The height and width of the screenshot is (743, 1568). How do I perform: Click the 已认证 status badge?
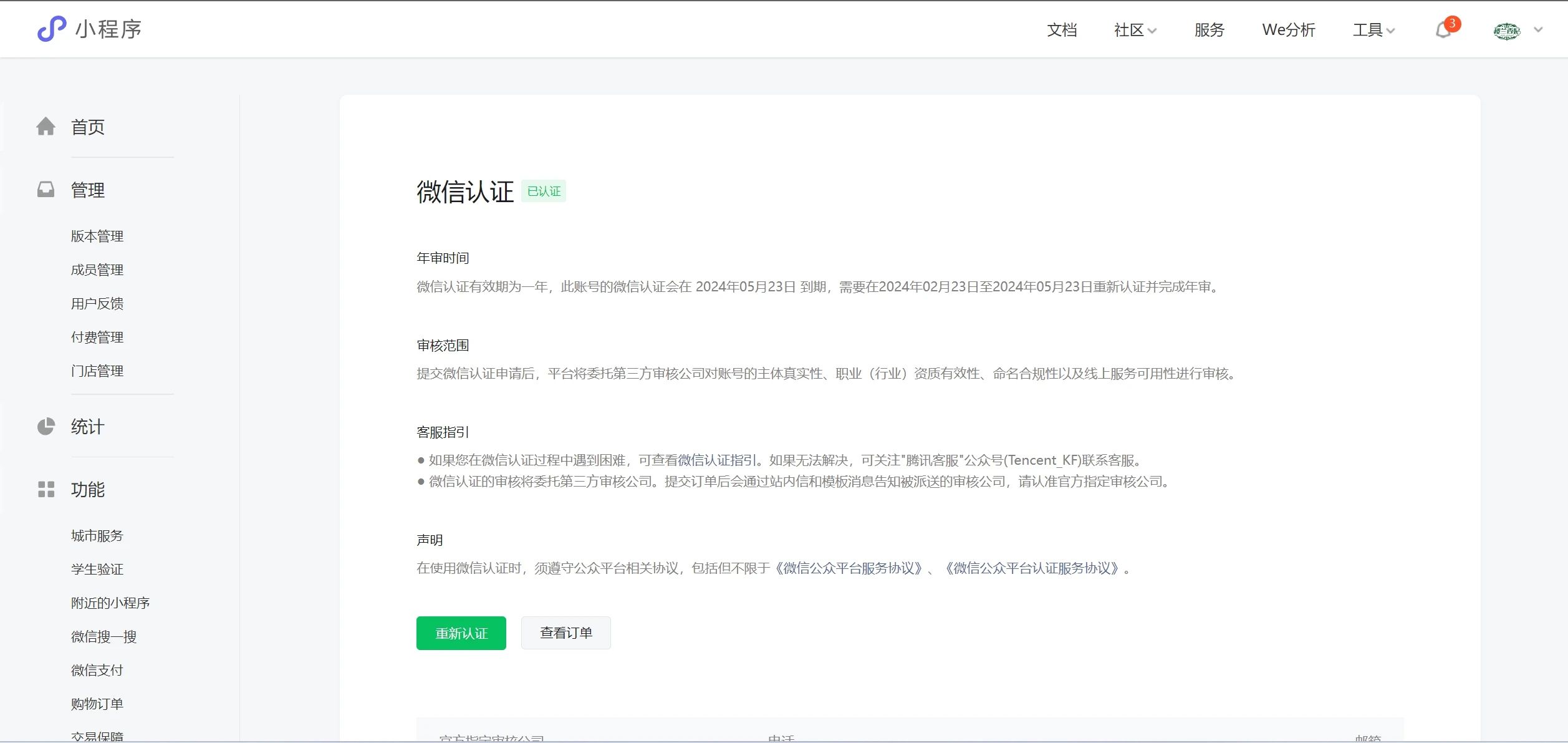(x=544, y=192)
